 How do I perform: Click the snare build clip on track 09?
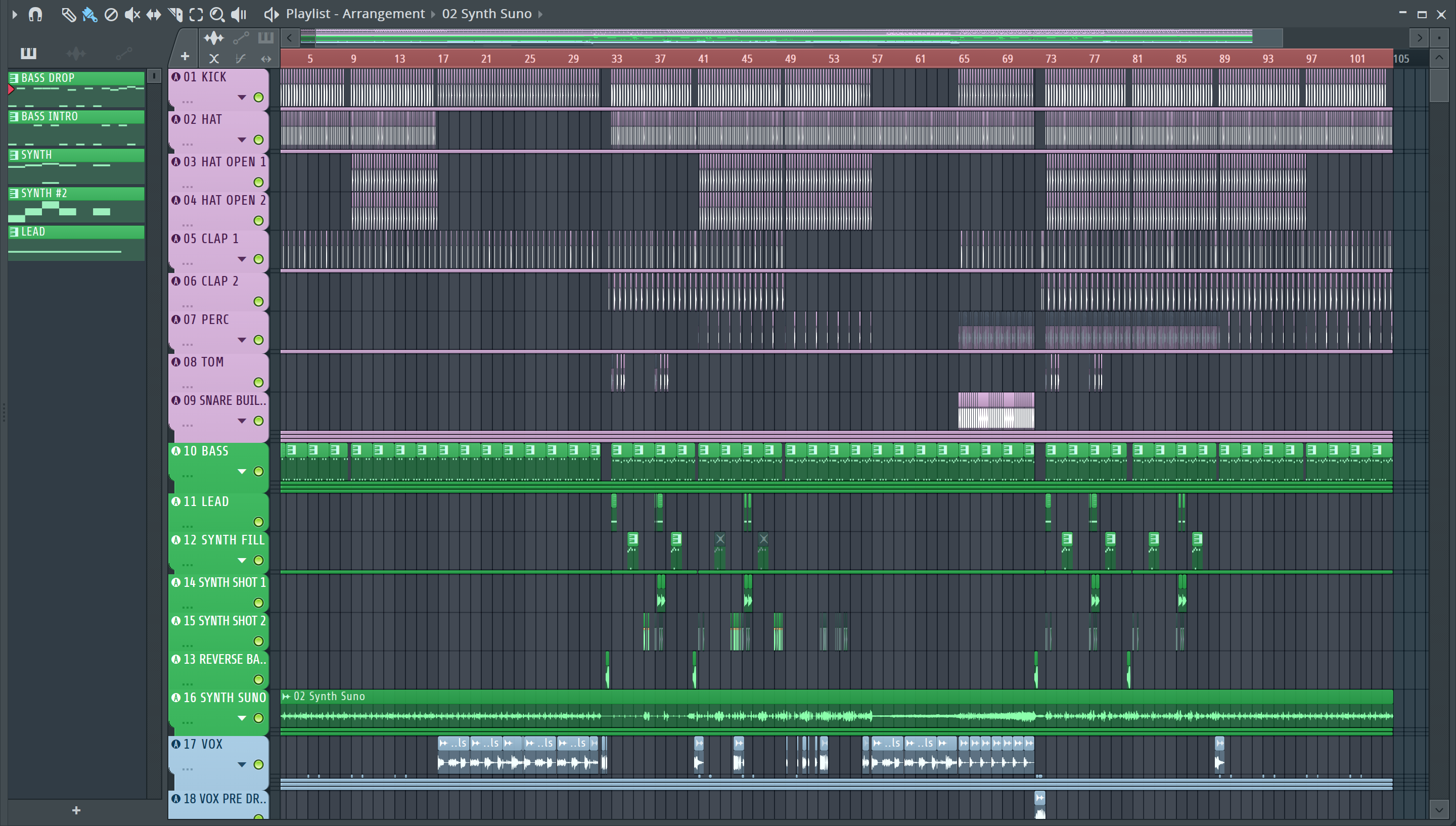(x=996, y=411)
